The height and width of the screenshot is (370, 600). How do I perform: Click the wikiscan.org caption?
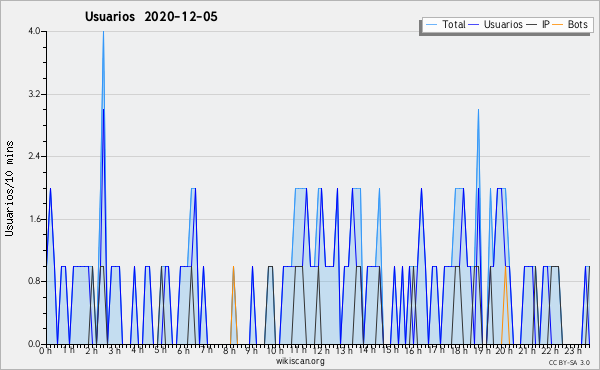300,361
